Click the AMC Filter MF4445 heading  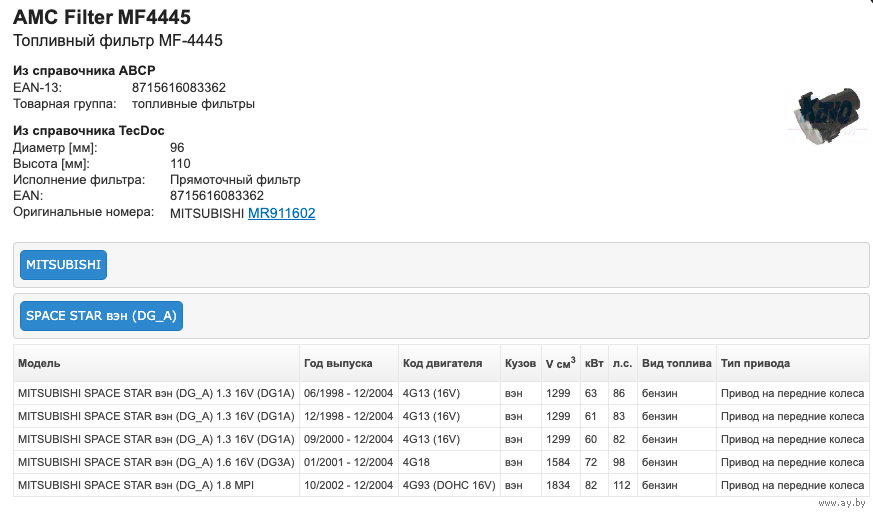(102, 17)
